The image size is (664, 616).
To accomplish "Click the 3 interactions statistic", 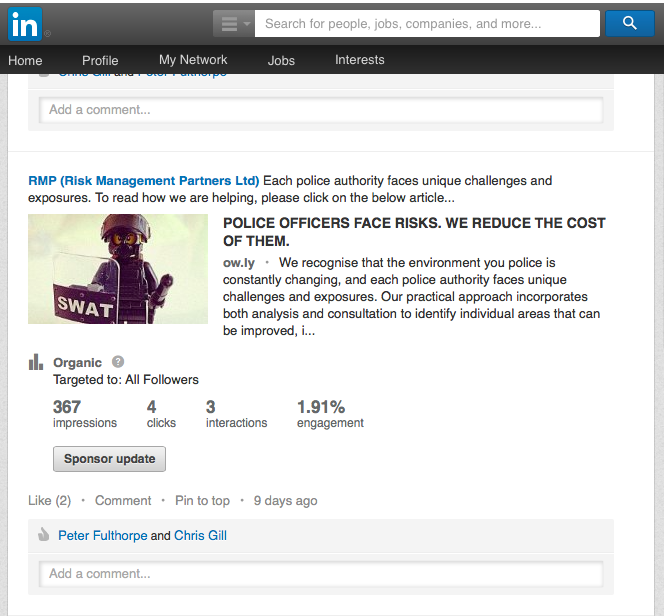I will [236, 414].
